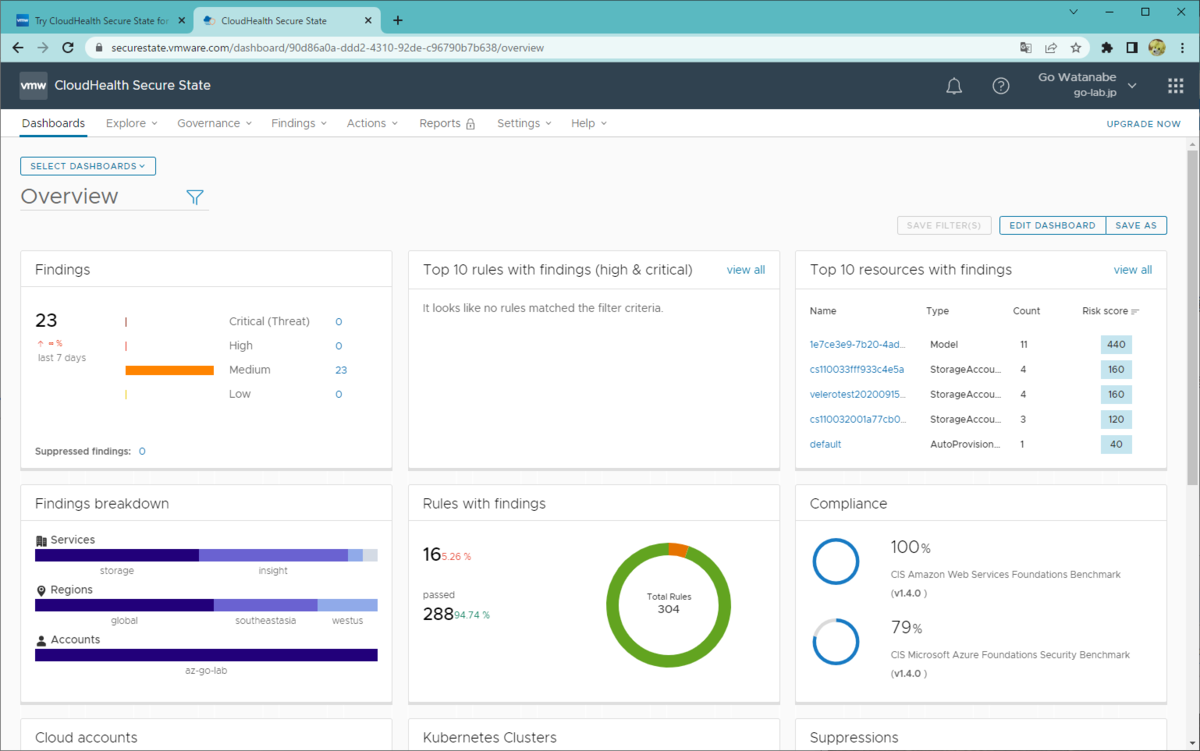This screenshot has width=1200, height=751.
Task: Click the SAVE FILTER(S) button
Action: 945,225
